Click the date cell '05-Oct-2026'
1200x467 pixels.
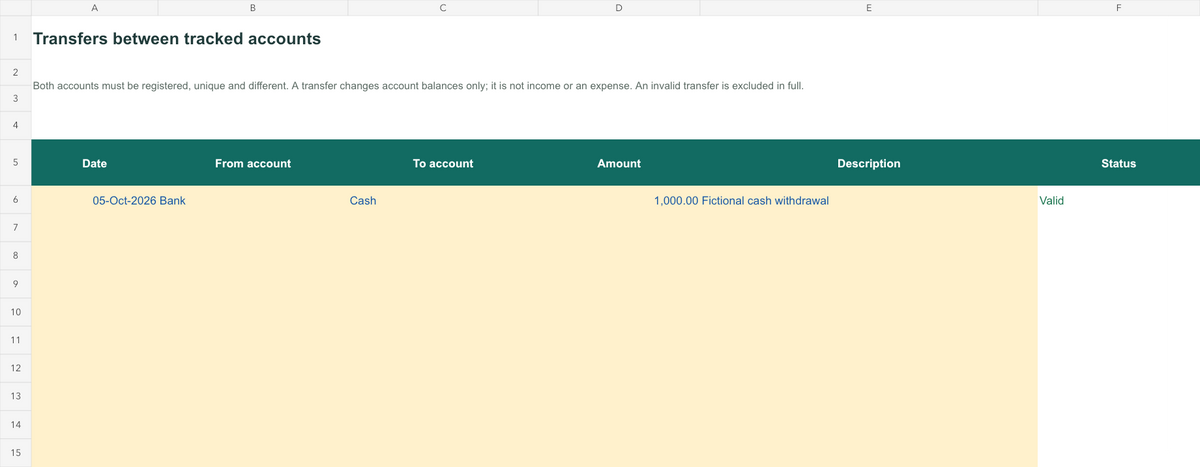tap(94, 200)
